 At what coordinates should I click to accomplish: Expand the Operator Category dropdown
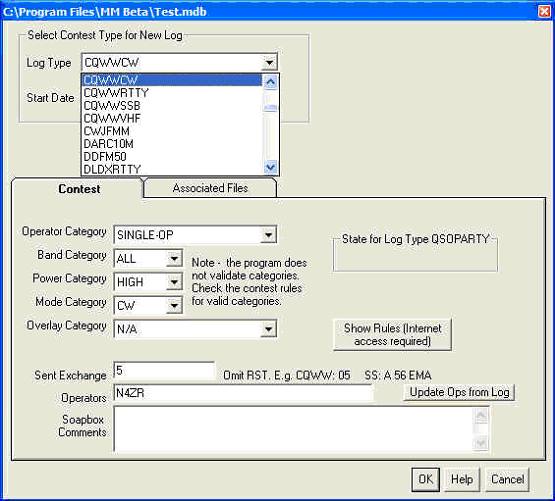point(268,235)
